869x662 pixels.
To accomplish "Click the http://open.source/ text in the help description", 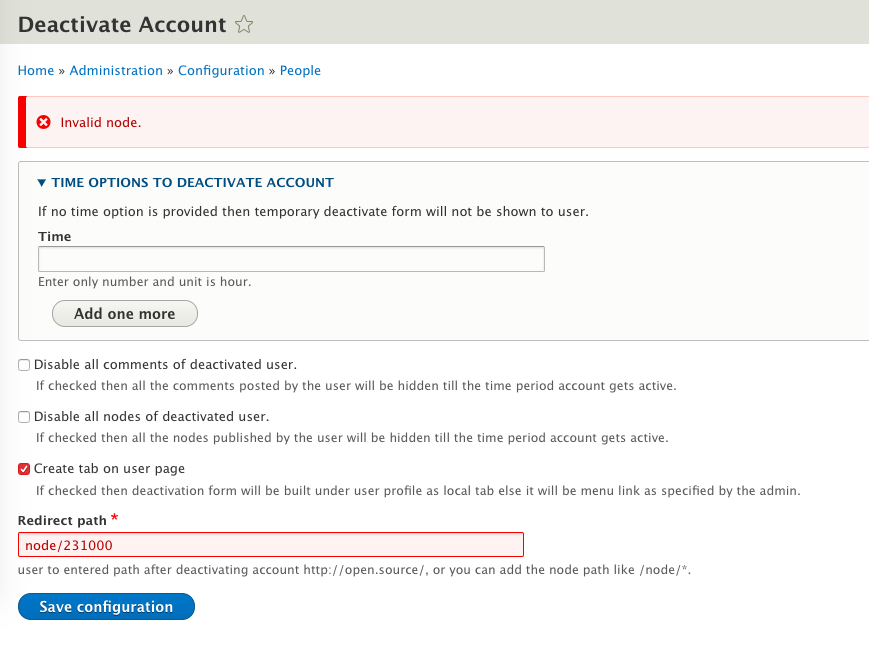I will click(x=364, y=570).
